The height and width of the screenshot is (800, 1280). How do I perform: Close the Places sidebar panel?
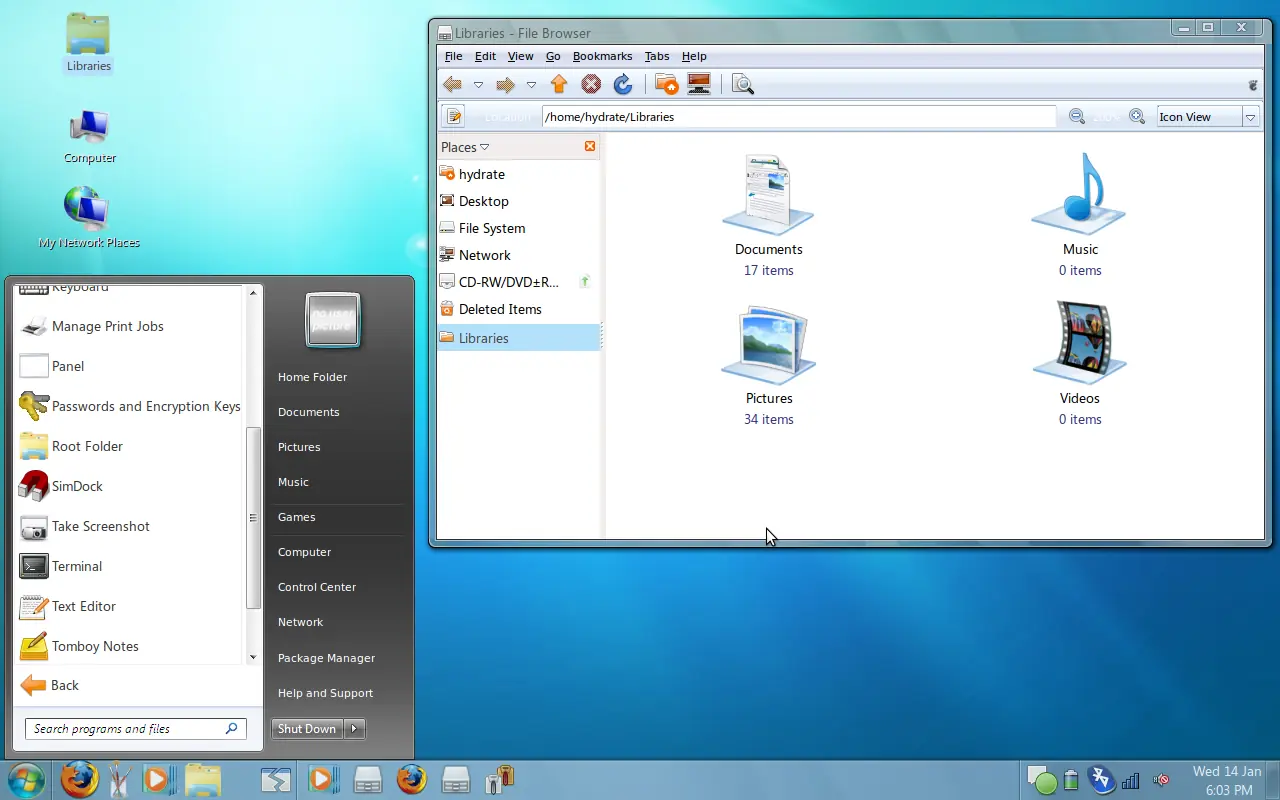tap(590, 146)
